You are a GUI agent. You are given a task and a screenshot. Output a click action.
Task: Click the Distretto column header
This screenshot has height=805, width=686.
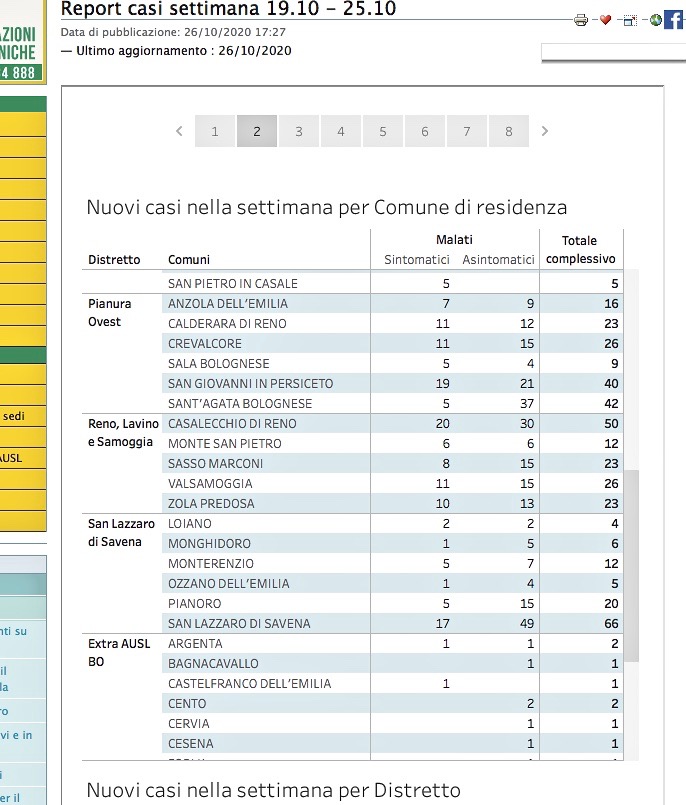click(x=114, y=260)
